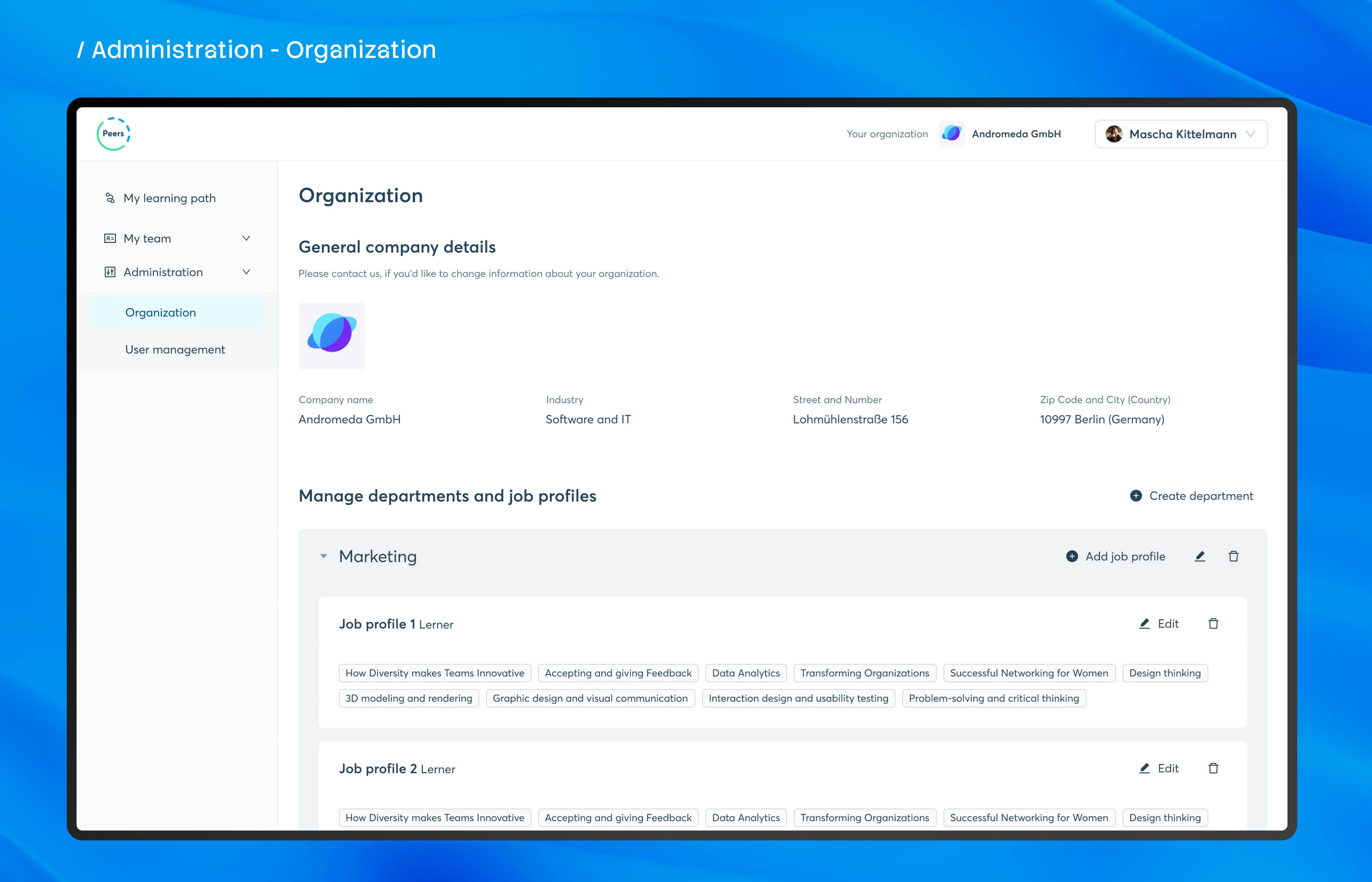
Task: Click Job profile 2 Transforming Organizations tag
Action: (865, 819)
